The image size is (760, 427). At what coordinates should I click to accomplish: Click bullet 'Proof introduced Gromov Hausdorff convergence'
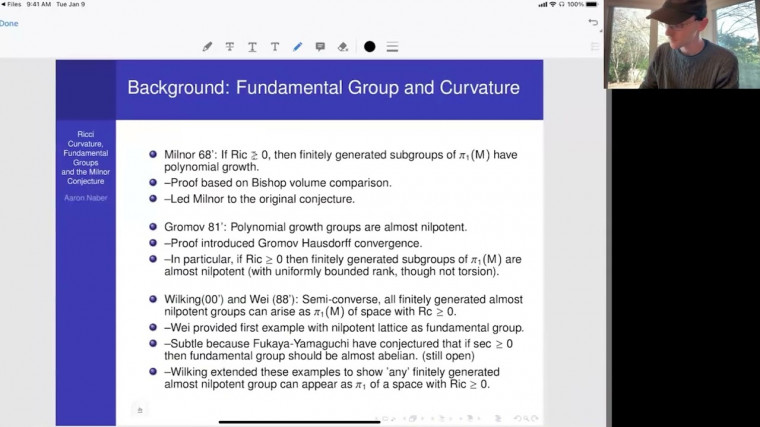[293, 243]
